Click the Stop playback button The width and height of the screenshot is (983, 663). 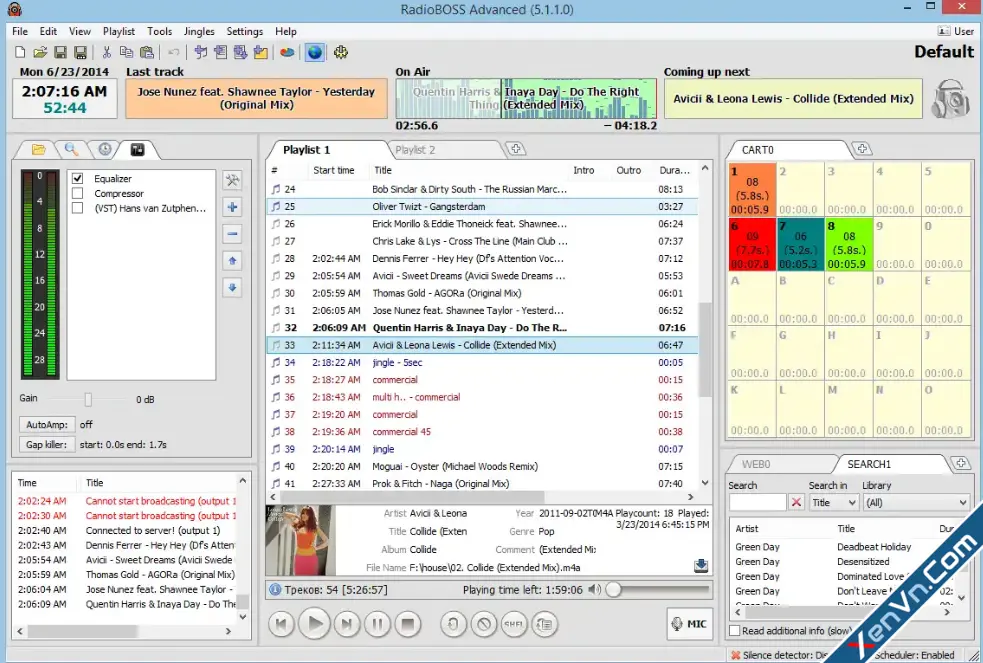[407, 624]
